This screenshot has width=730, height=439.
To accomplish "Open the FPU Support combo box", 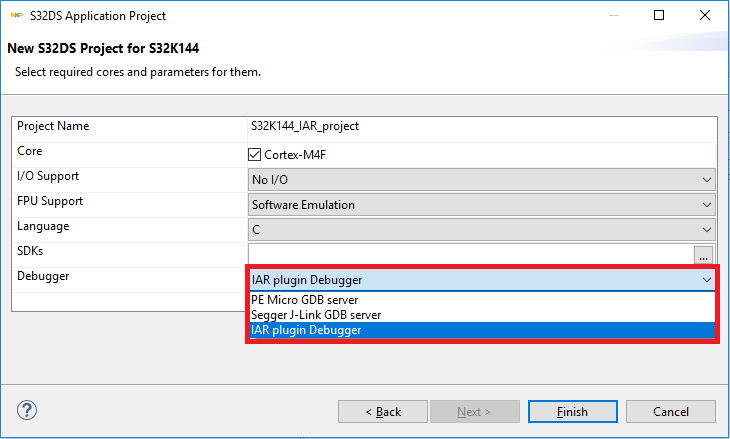I will [x=482, y=205].
